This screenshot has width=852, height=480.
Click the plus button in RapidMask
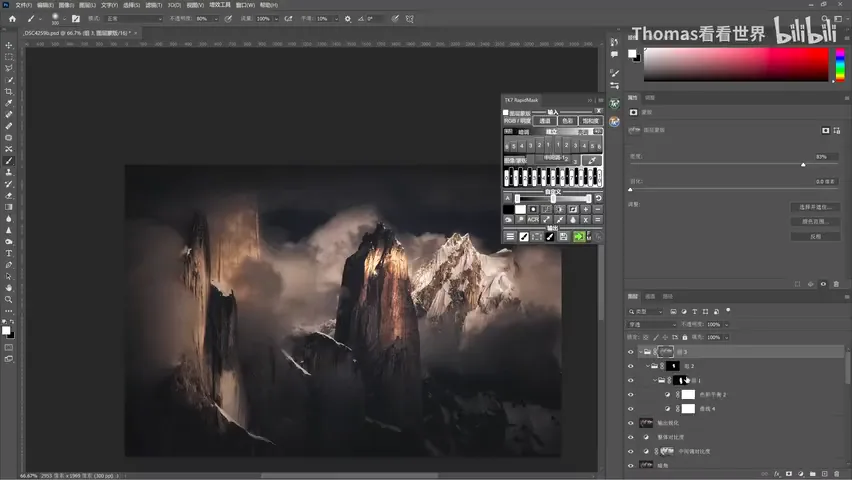pos(586,209)
